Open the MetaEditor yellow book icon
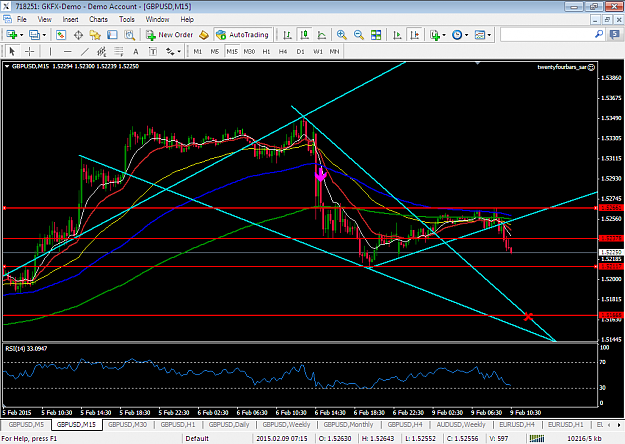 [204, 35]
